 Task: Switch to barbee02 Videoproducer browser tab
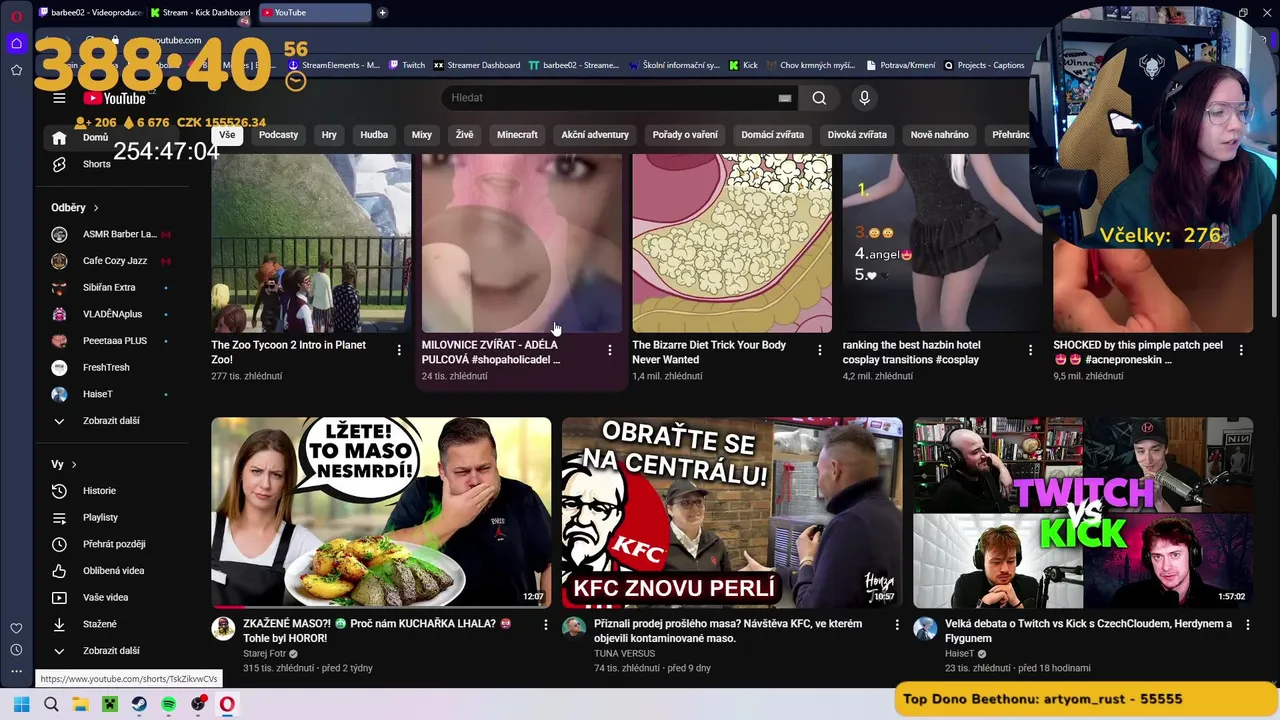(90, 13)
